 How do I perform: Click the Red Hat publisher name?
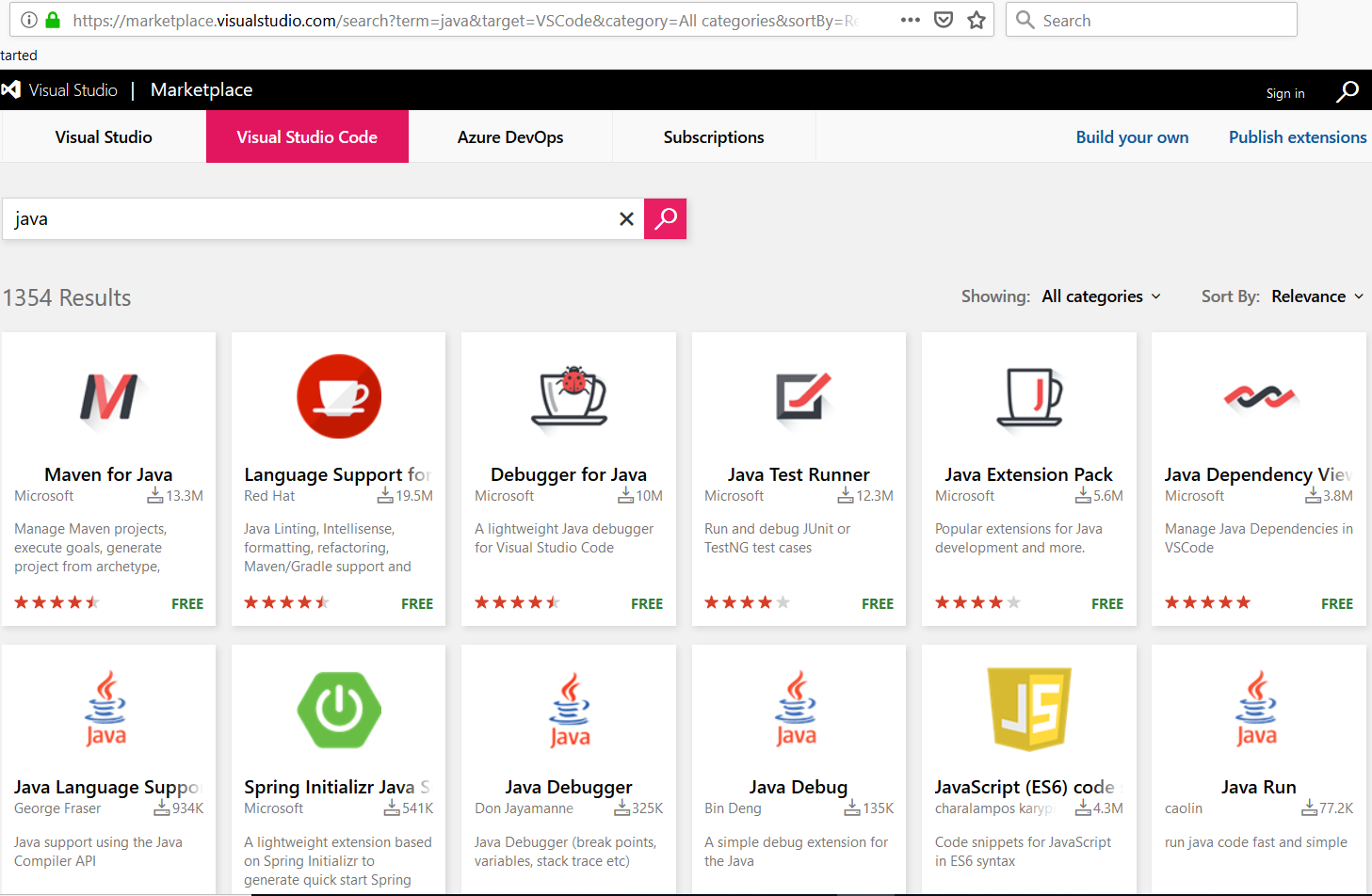click(269, 496)
